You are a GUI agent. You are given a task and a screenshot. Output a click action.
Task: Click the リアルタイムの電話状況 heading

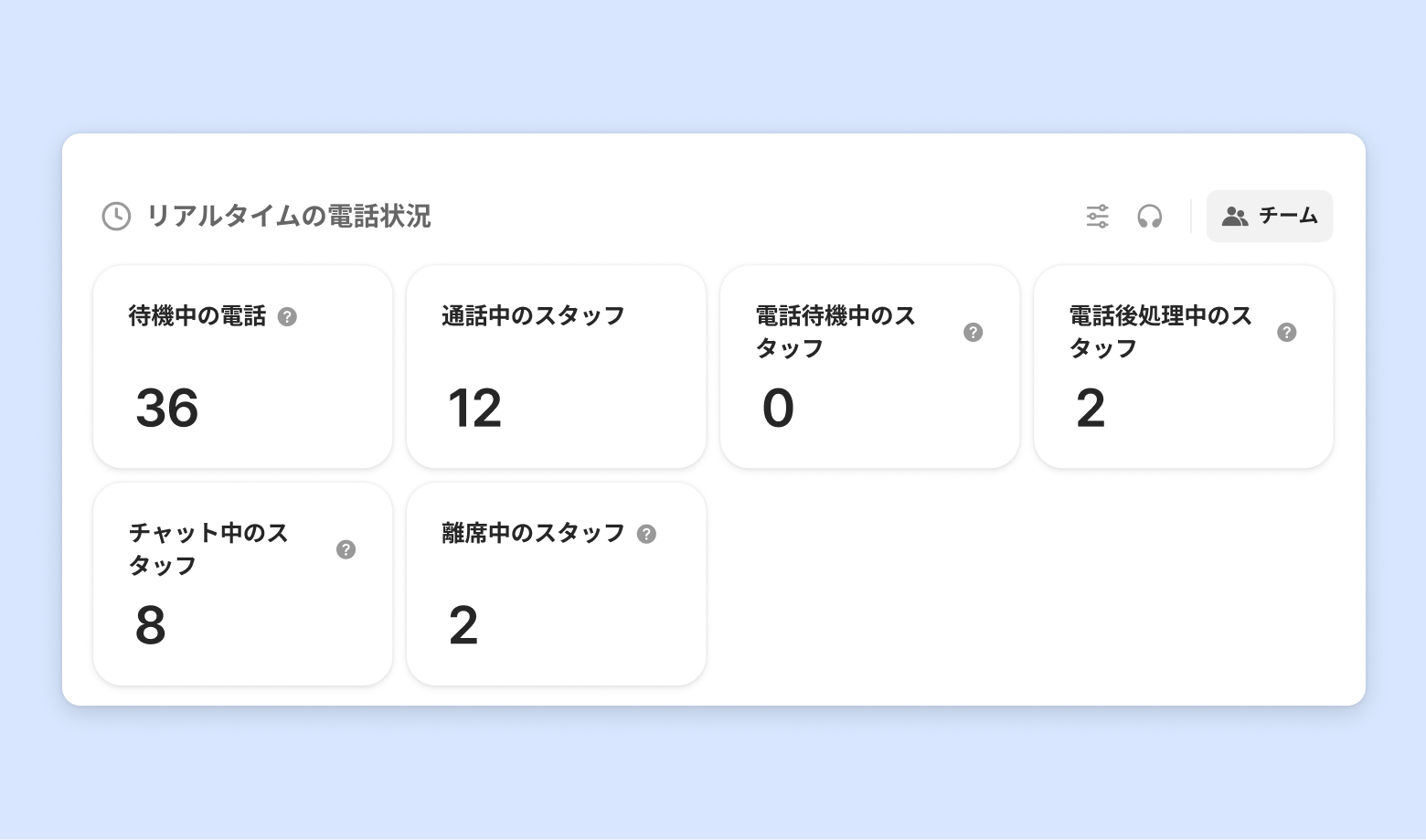[288, 217]
